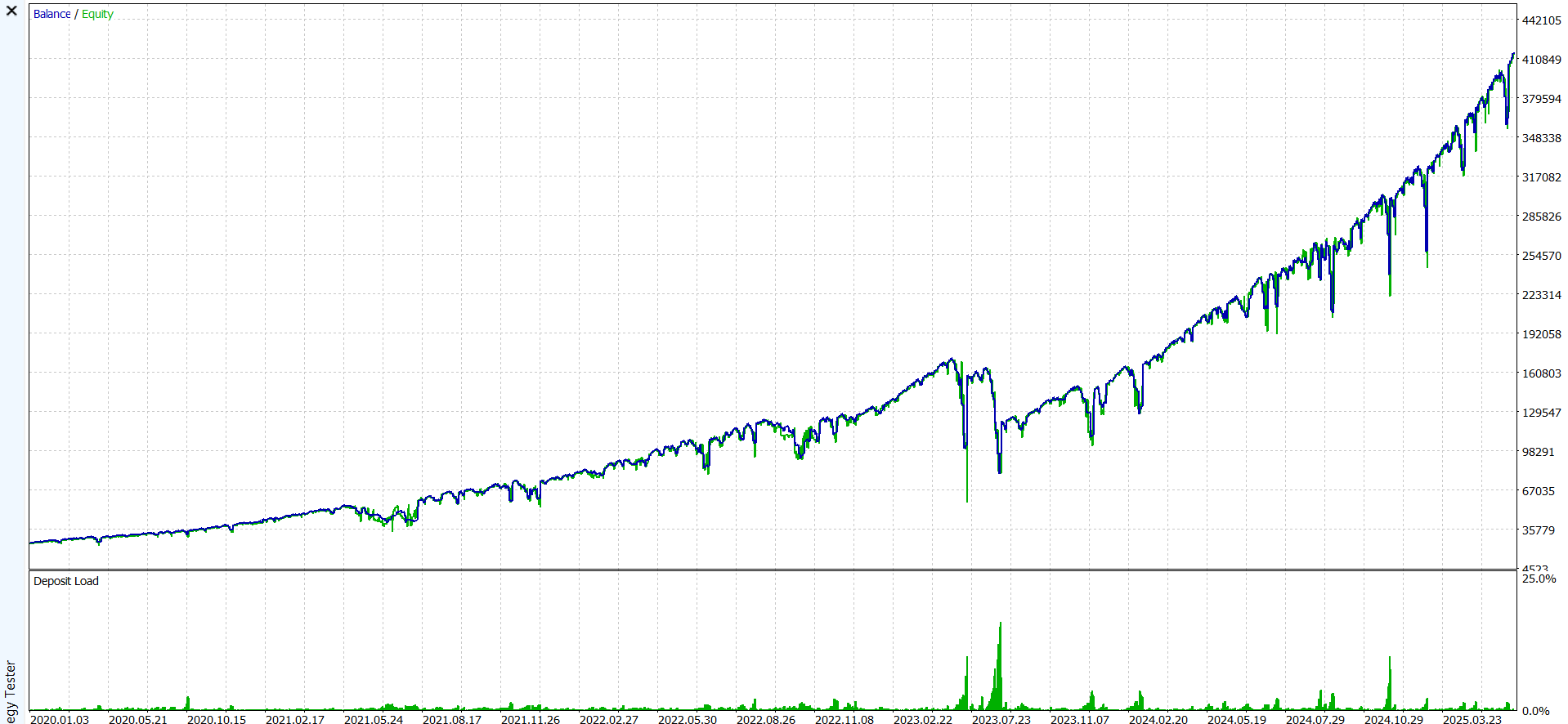Click the 25.0% deposit load scale label

pyautogui.click(x=1539, y=579)
